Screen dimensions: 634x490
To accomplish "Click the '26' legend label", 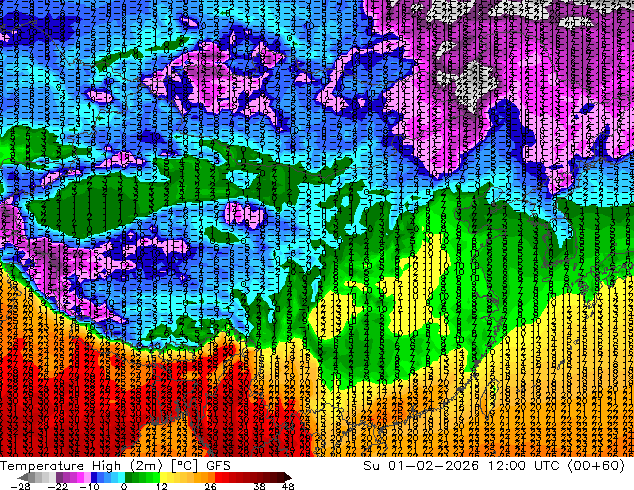I will (210, 486).
